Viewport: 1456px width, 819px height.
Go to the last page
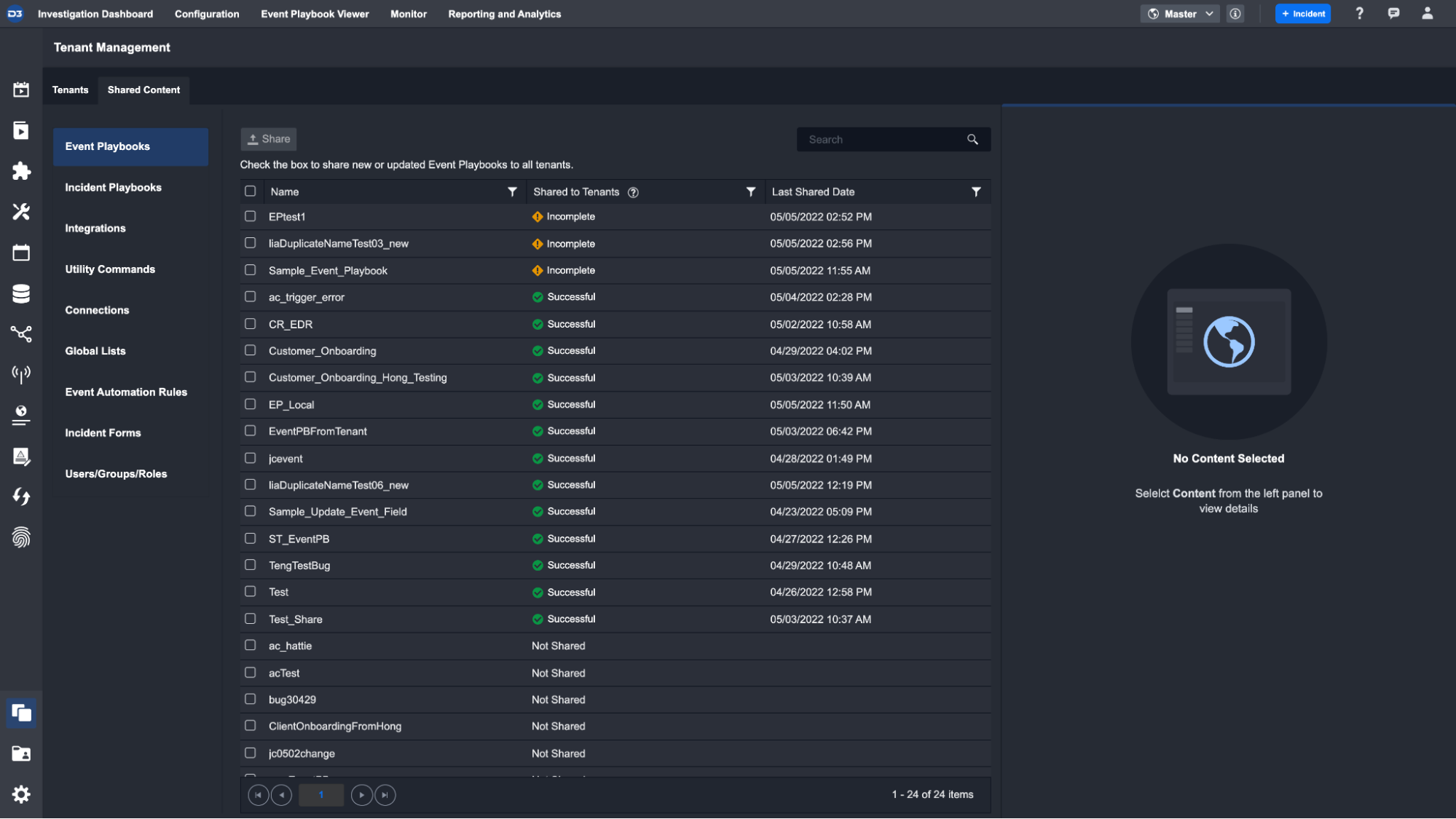385,795
